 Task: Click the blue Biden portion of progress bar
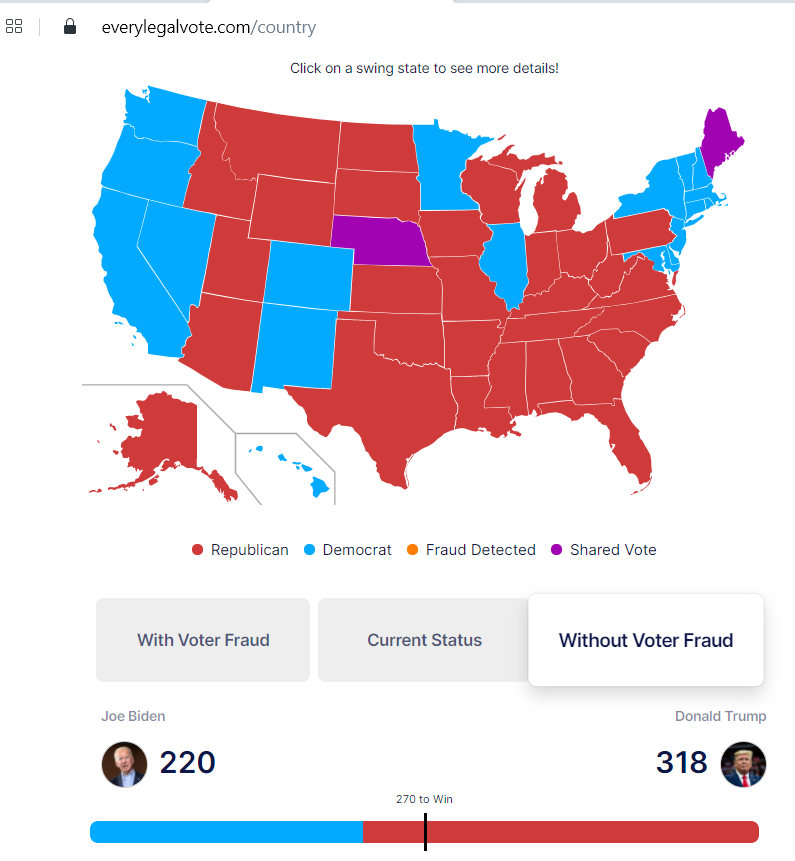point(226,832)
